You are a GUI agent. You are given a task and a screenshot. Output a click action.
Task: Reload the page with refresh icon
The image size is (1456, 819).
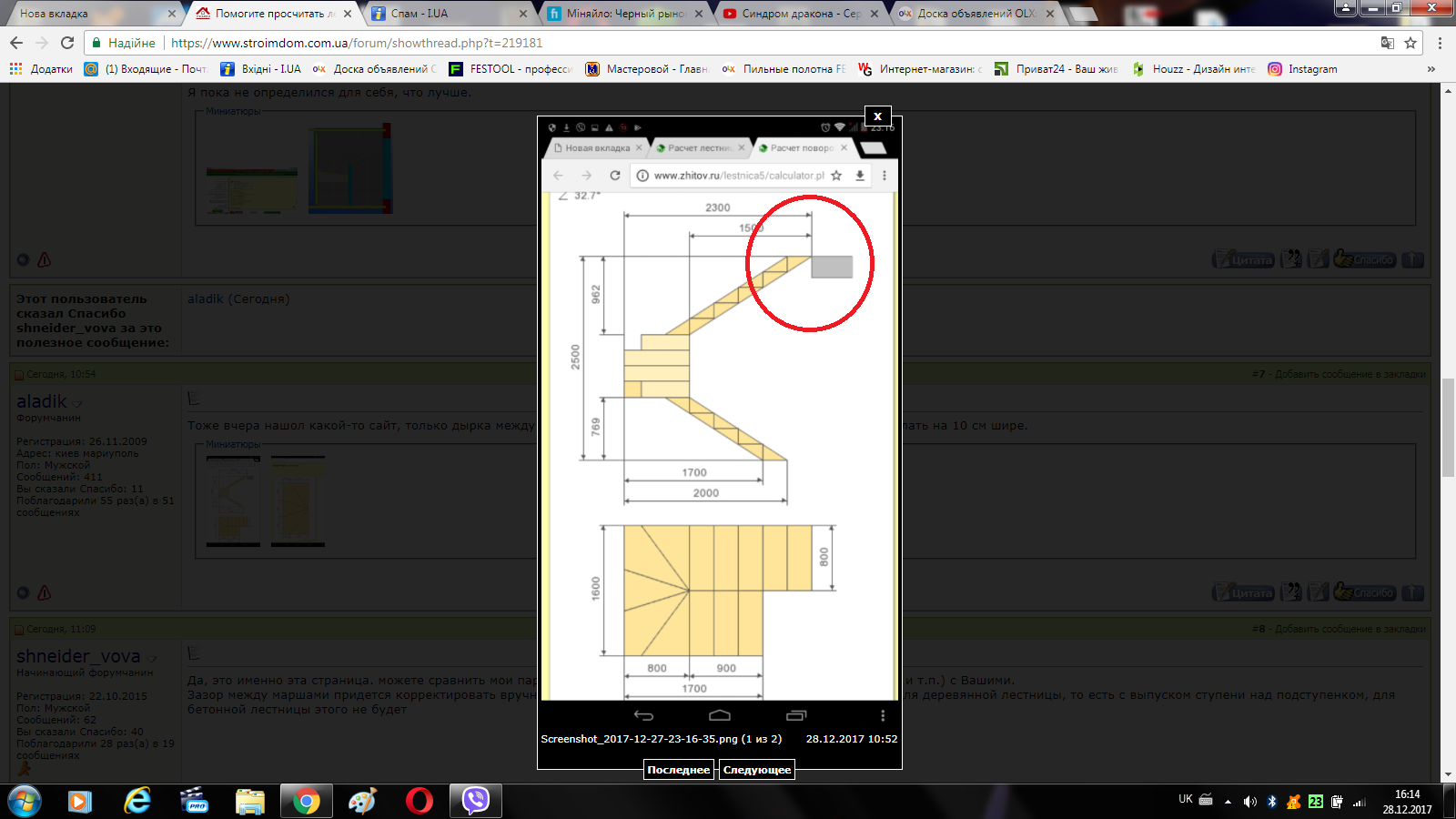[x=67, y=43]
